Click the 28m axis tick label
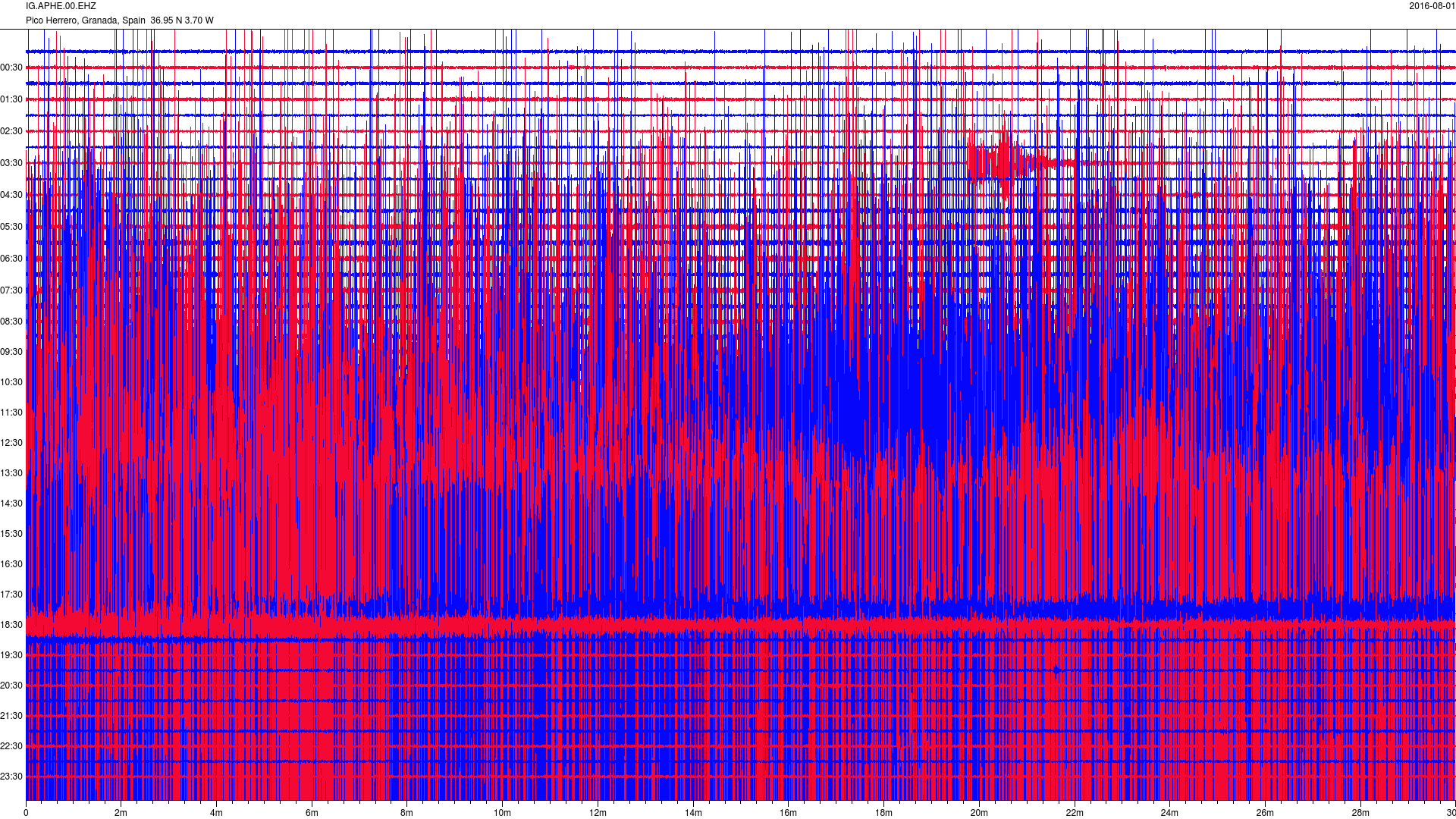The width and height of the screenshot is (1456, 819). click(1360, 813)
